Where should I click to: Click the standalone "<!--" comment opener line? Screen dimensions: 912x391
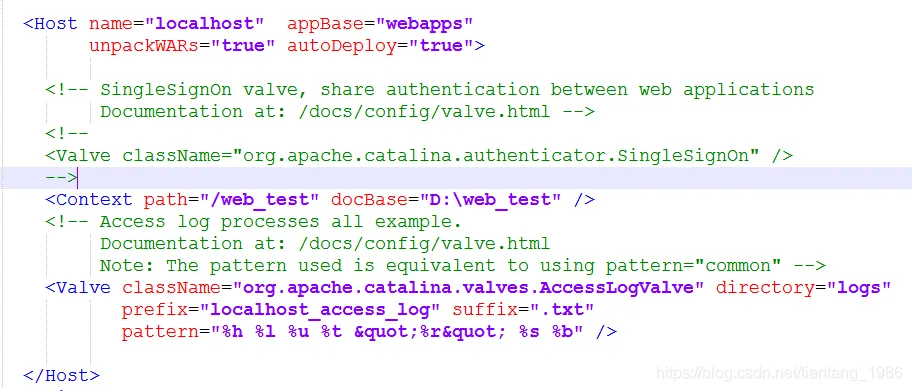67,134
